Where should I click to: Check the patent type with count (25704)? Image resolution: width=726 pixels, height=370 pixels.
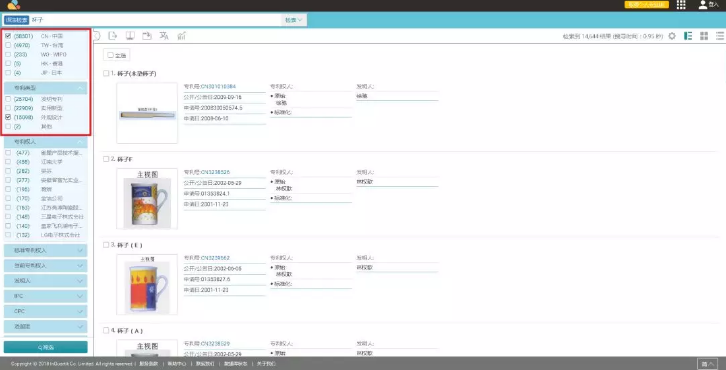coord(8,99)
